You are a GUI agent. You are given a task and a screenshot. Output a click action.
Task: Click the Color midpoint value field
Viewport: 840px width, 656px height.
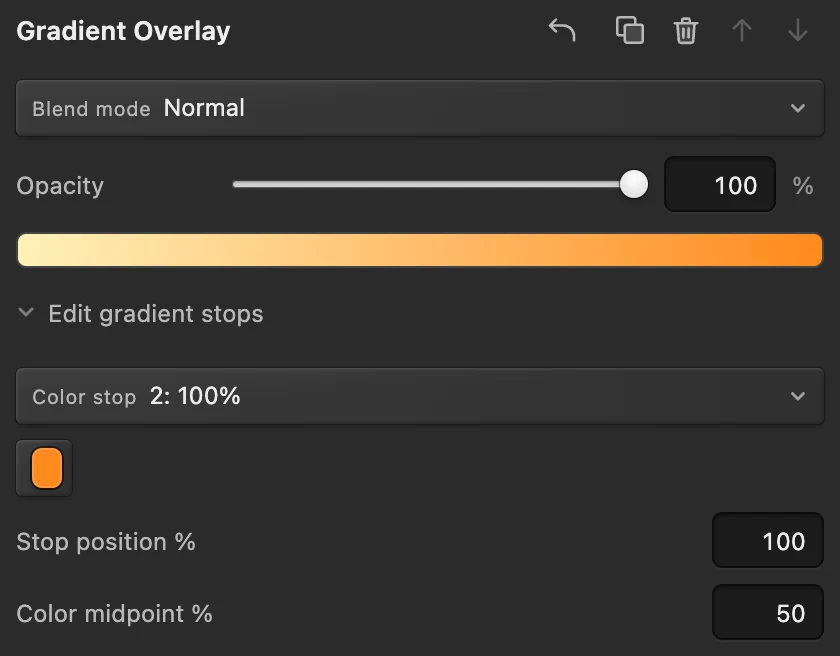[x=768, y=612]
